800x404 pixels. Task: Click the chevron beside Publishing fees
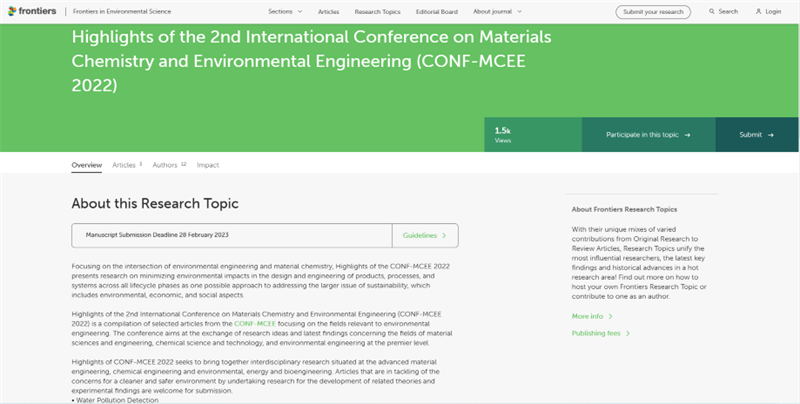[x=628, y=333]
